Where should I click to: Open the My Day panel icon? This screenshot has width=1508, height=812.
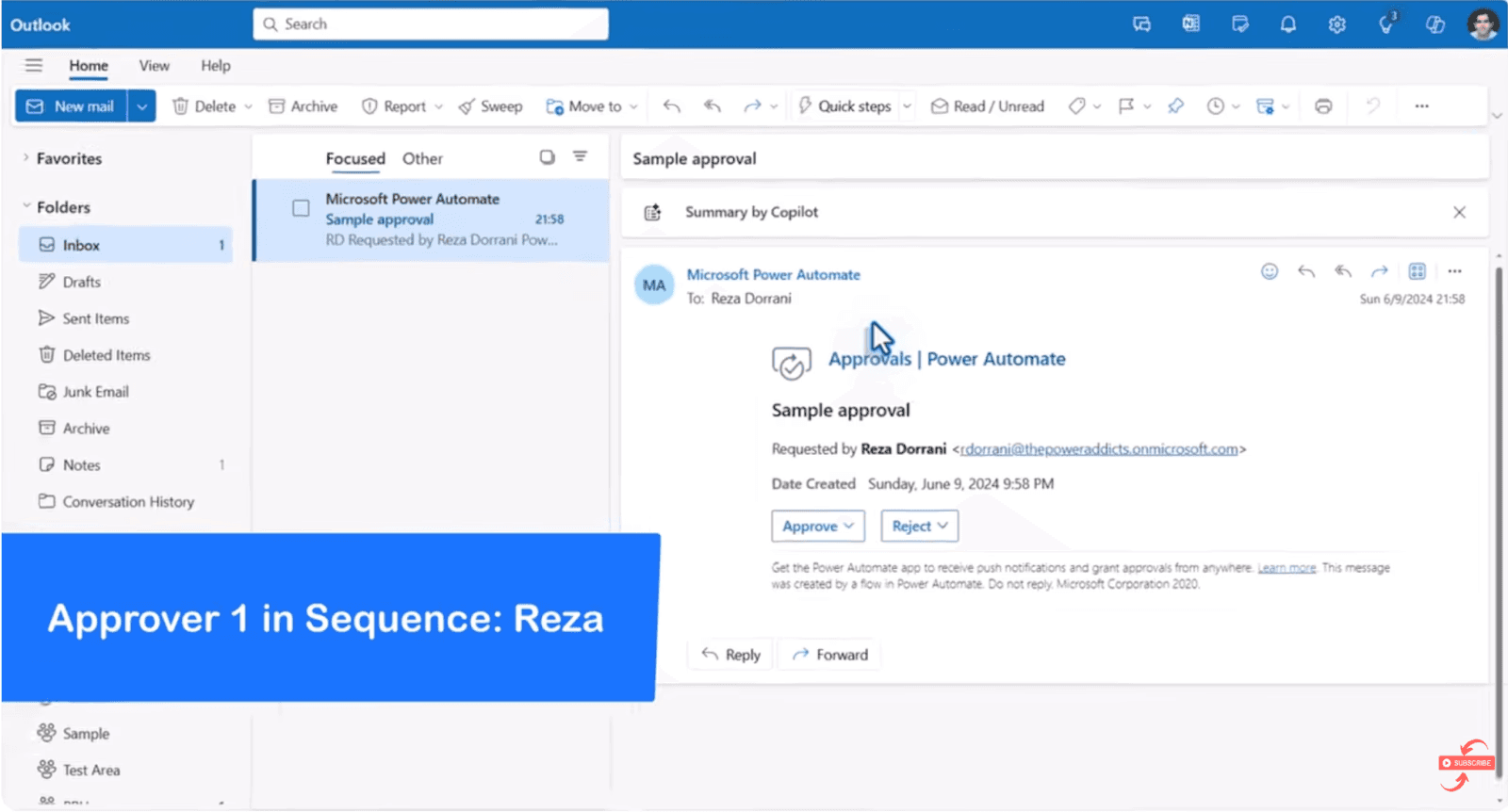coord(1240,24)
